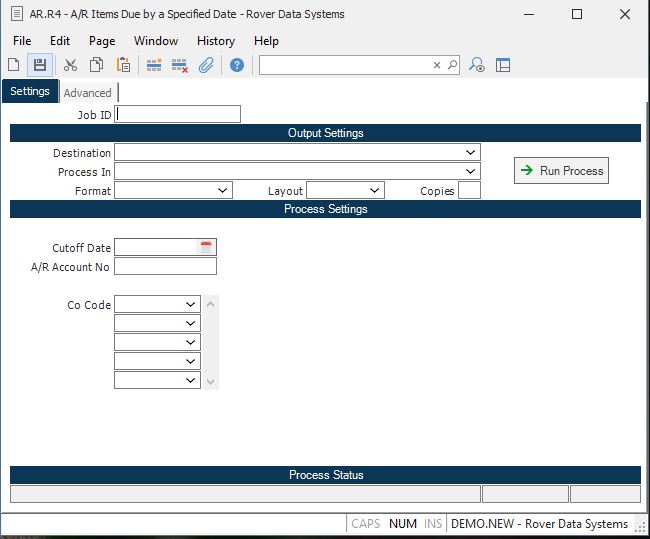
Task: Click the Cut scissors icon
Action: (x=70, y=65)
